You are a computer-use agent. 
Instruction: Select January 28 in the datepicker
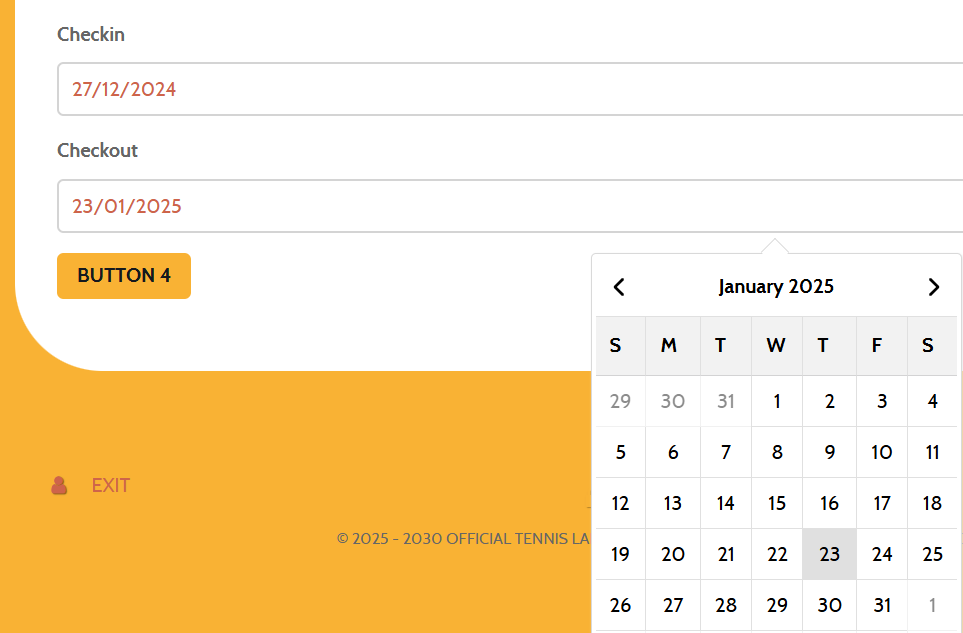[726, 605]
